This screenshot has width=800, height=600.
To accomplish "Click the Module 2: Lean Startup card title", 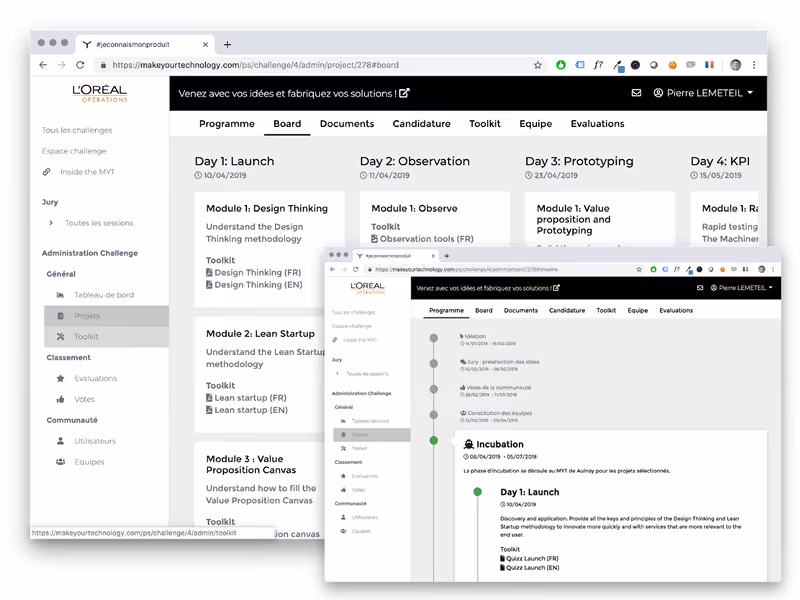I will click(x=260, y=334).
